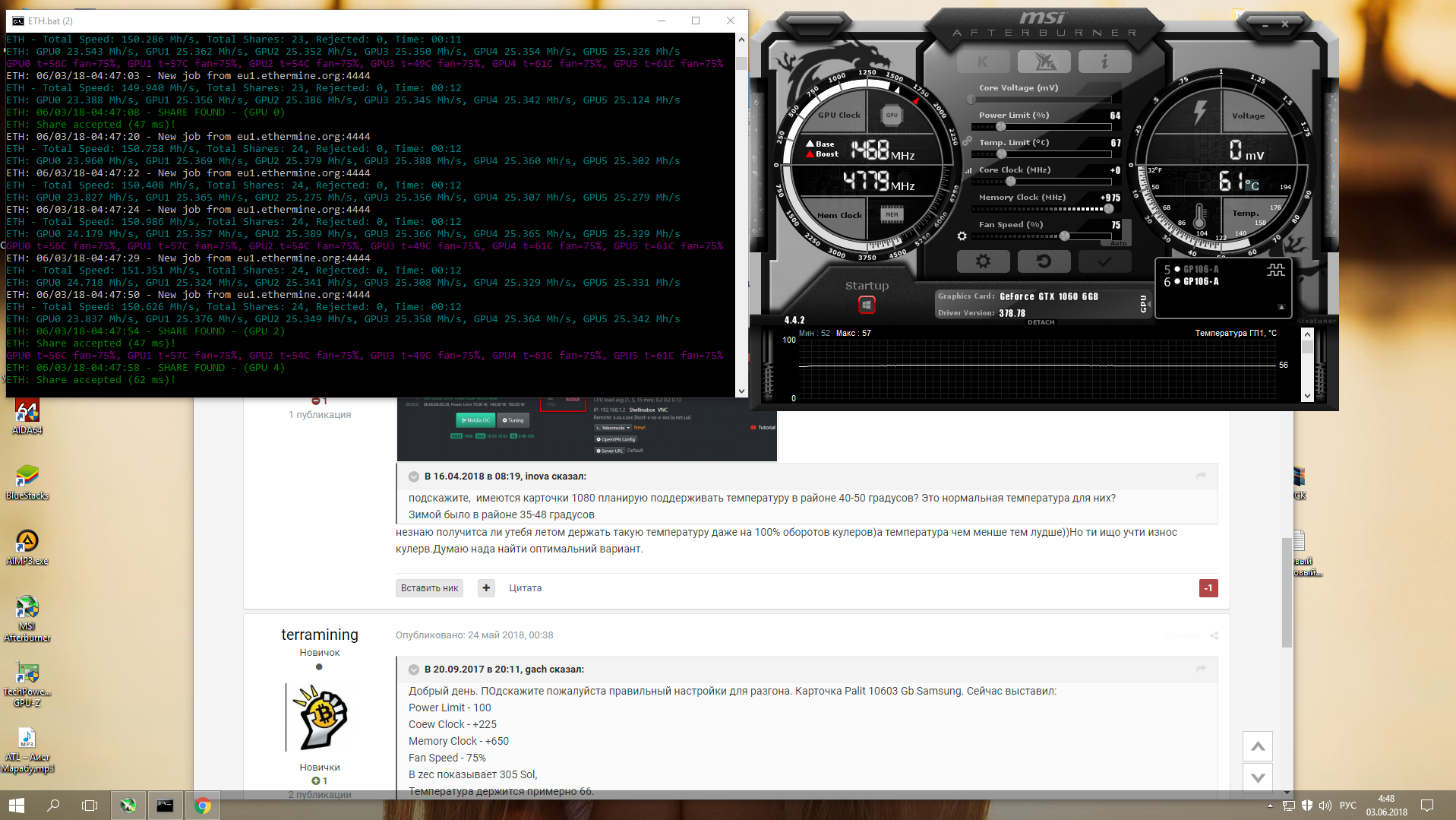
Task: Toggle Celsius unit on temperature gauge
Action: click(1252, 185)
